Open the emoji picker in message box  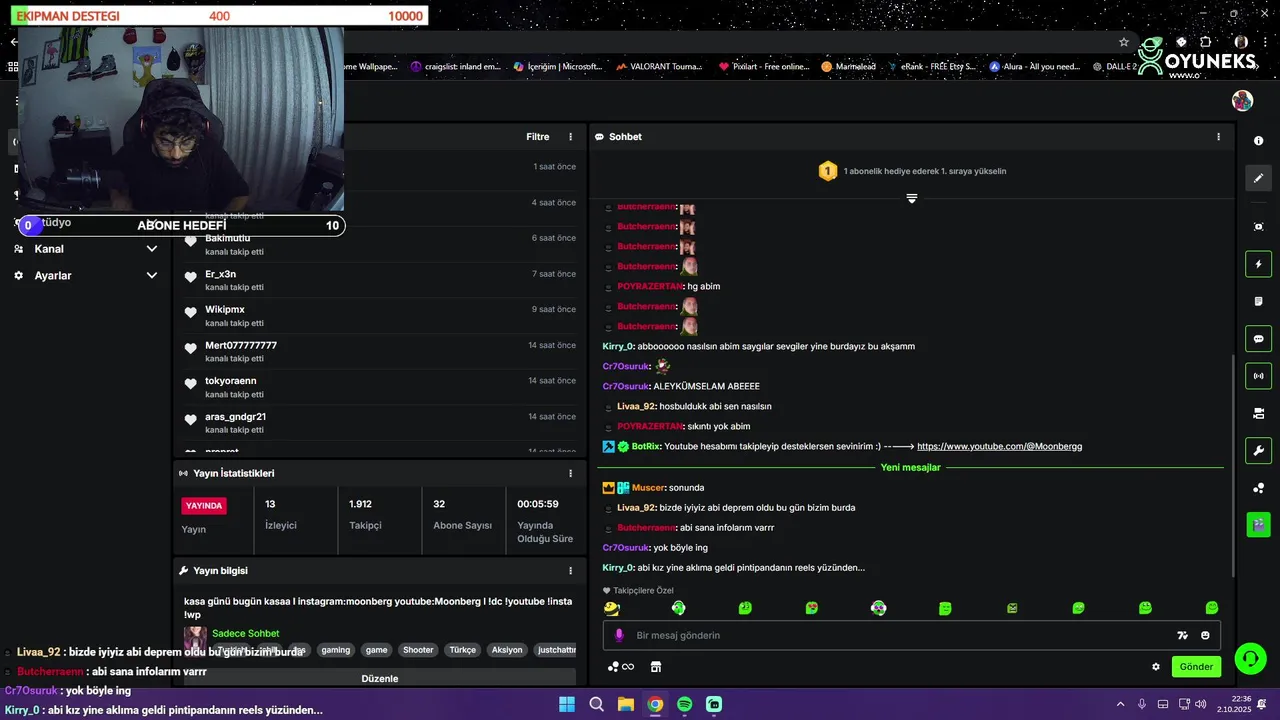pos(1205,635)
